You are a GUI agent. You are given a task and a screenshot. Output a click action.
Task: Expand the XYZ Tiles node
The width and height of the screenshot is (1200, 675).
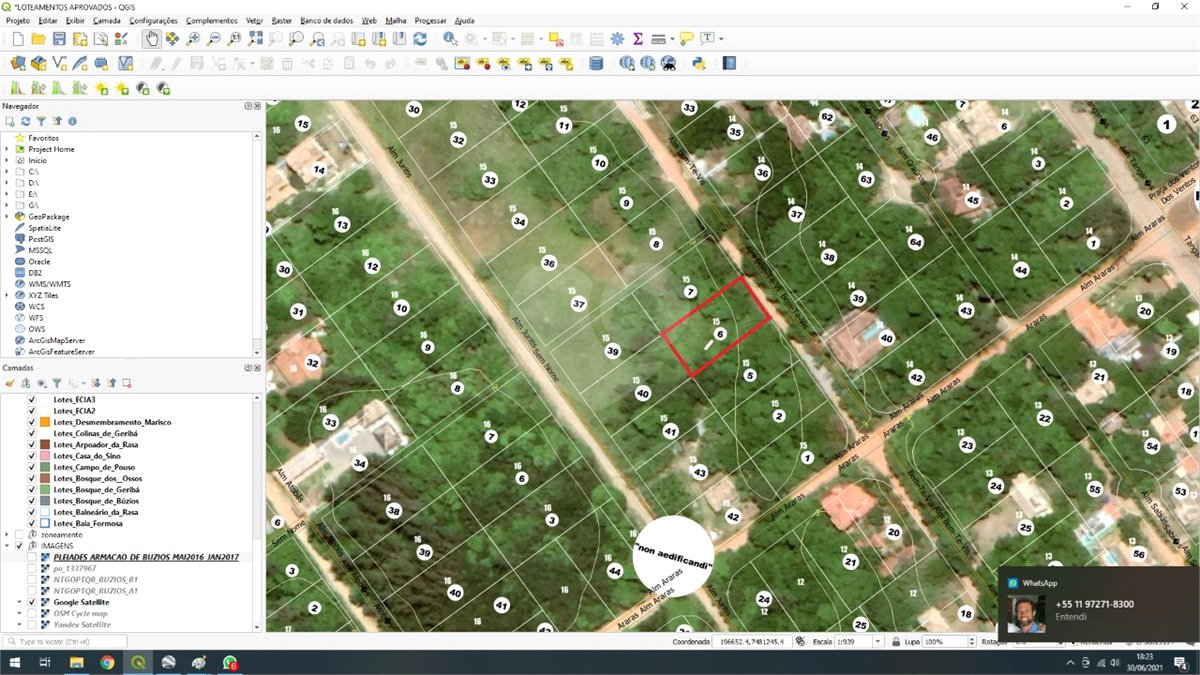[7, 295]
